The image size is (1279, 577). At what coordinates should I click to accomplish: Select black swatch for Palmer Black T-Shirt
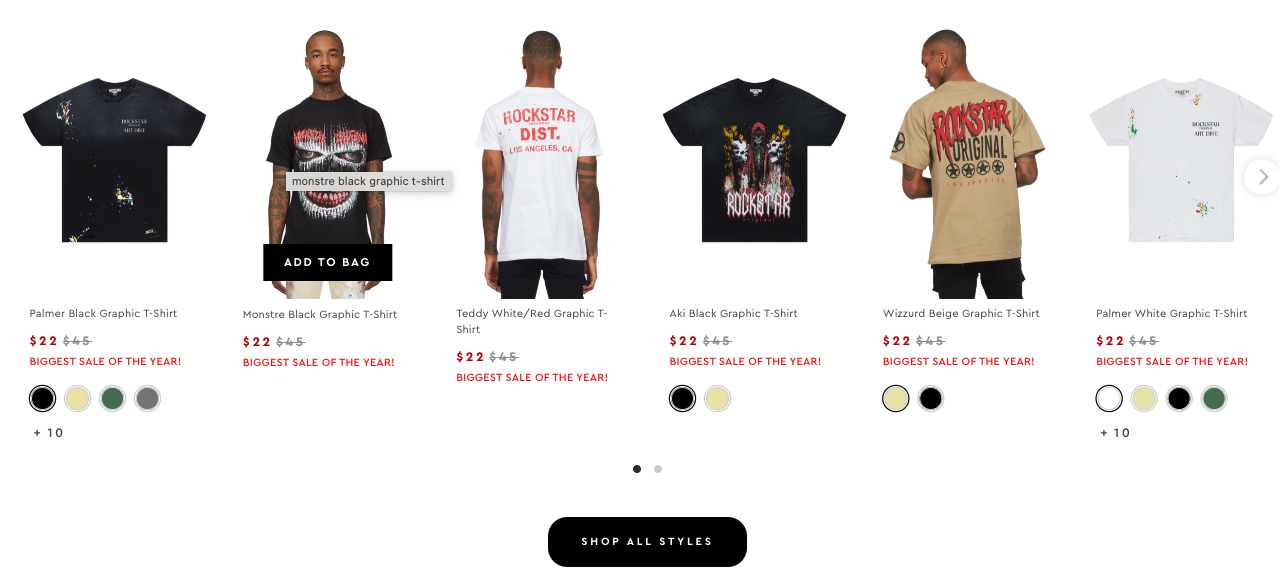42,399
